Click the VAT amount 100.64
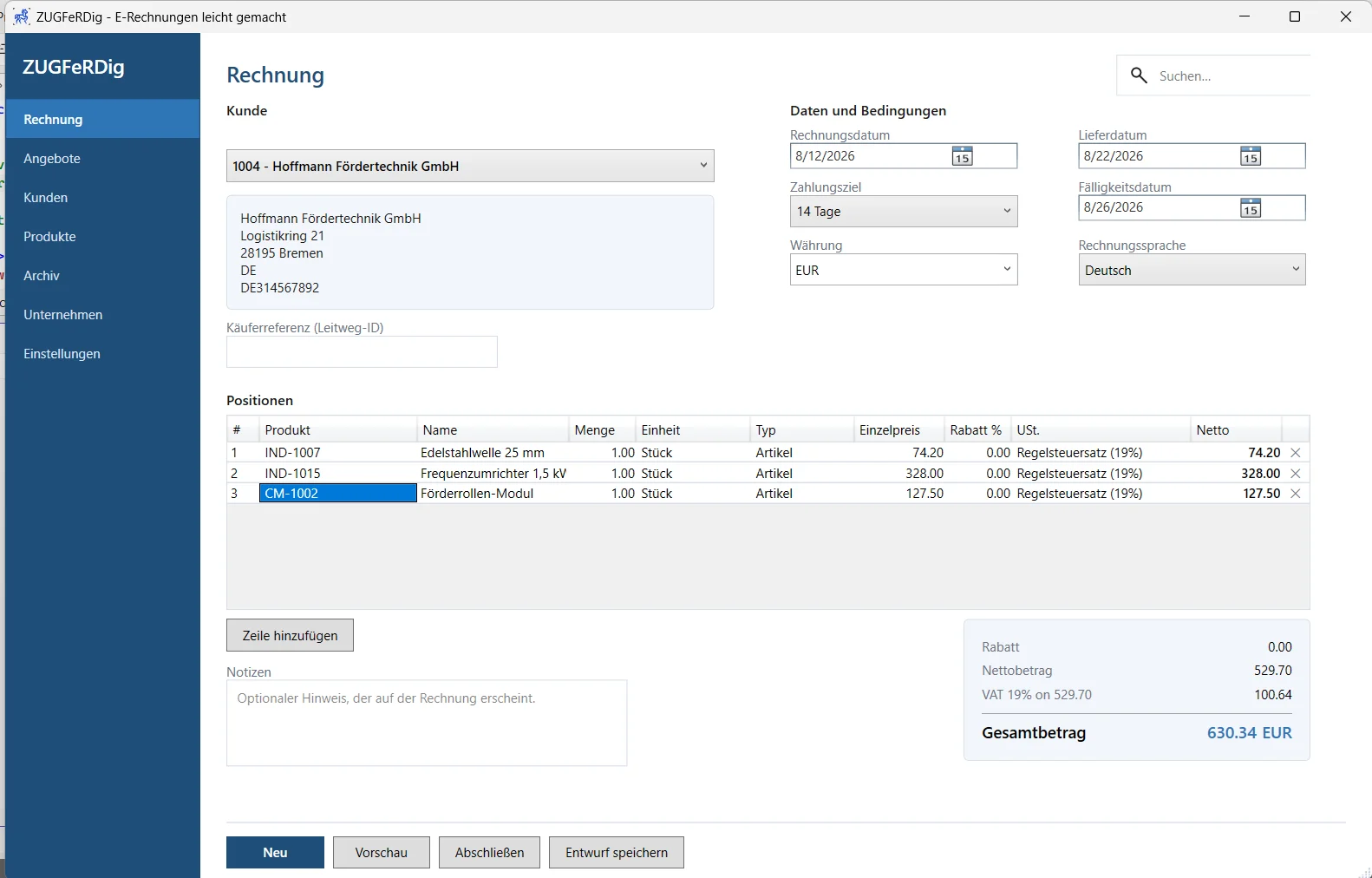Viewport: 1372px width, 878px height. pyautogui.click(x=1273, y=695)
